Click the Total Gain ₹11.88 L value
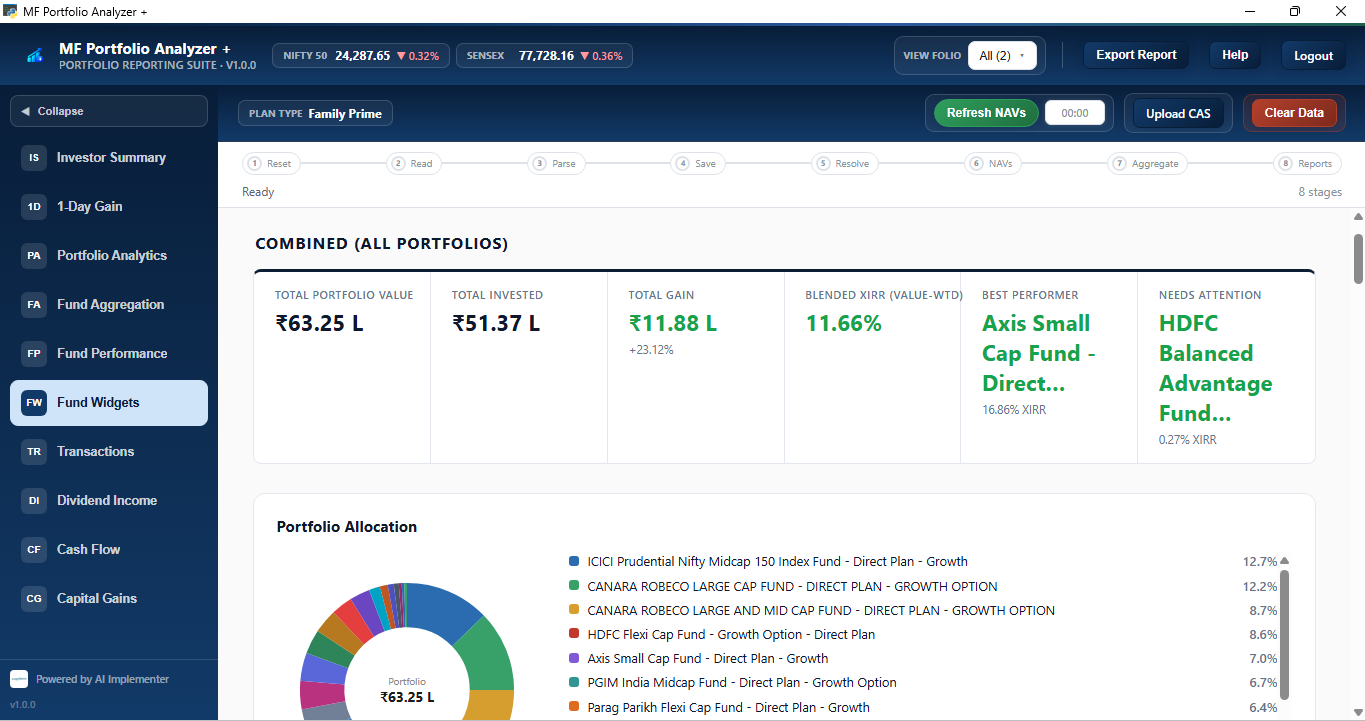 [x=673, y=323]
